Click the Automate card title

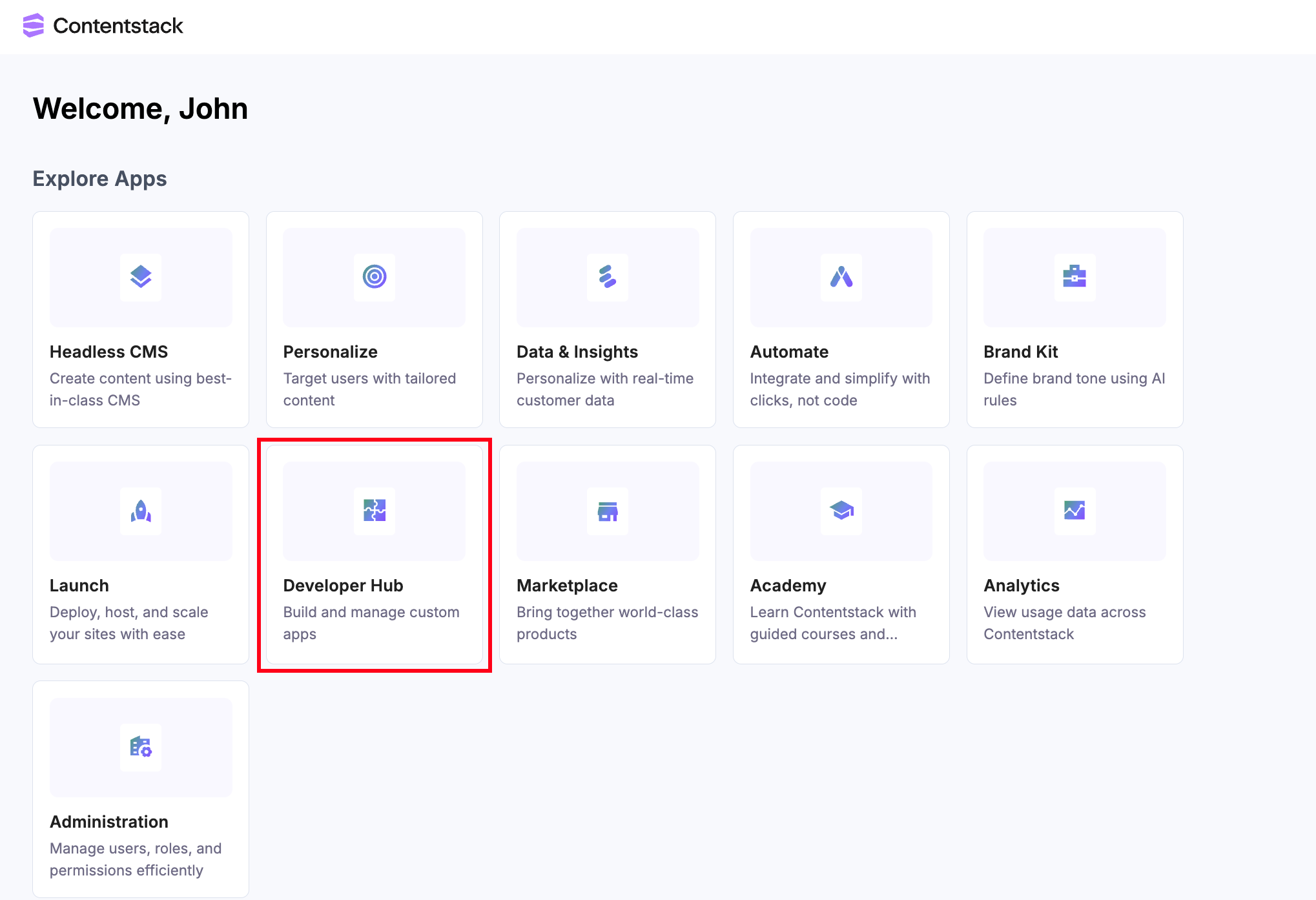(x=789, y=352)
